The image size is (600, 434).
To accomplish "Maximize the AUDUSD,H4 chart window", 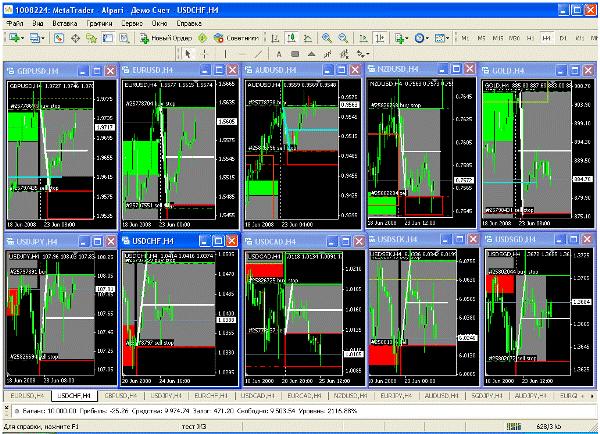I will (x=341, y=70).
